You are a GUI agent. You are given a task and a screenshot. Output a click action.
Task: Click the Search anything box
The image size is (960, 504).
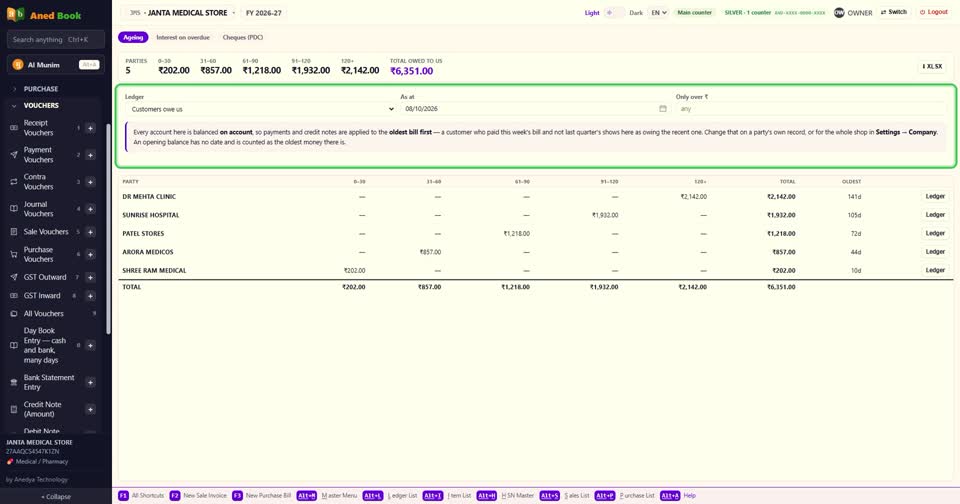[56, 39]
